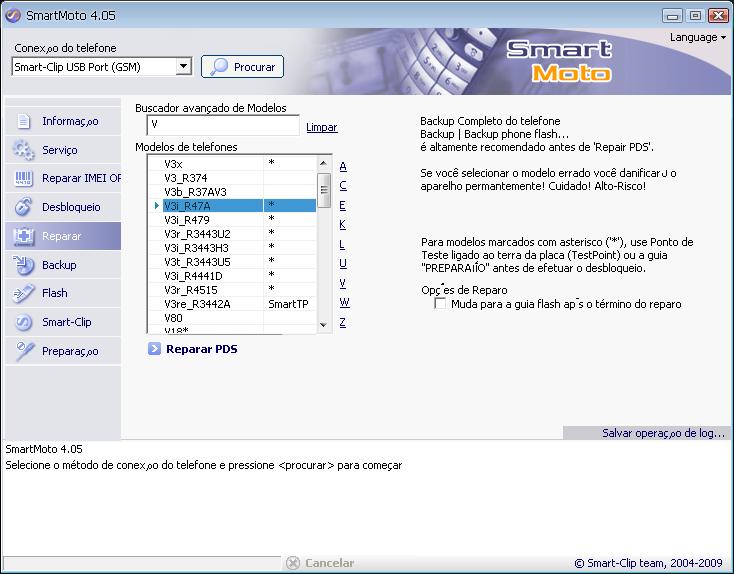Open the Preparação section label
The image size is (734, 574).
pos(70,351)
